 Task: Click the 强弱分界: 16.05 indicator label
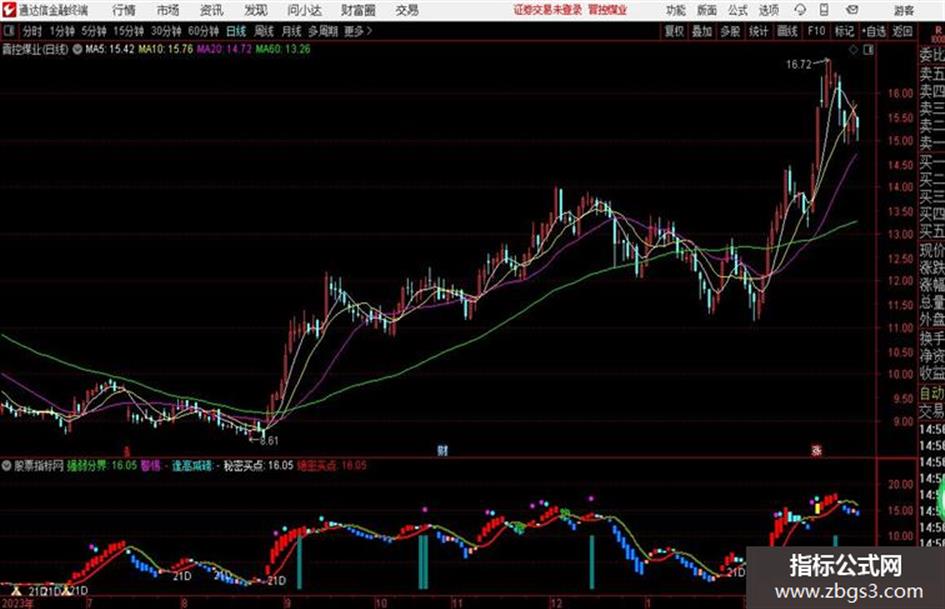(x=102, y=465)
